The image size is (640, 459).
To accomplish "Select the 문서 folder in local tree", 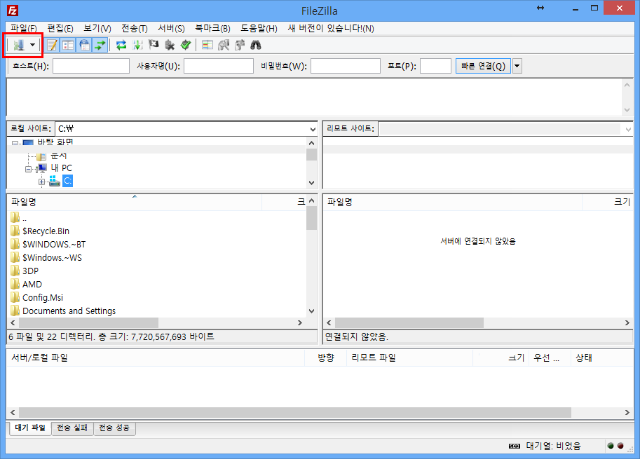I will pos(58,156).
